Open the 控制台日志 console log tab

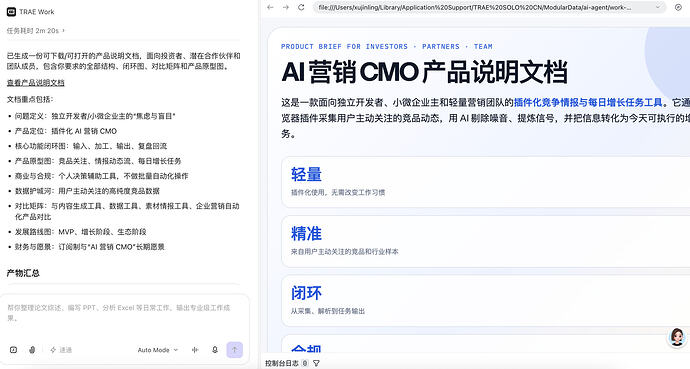point(282,363)
